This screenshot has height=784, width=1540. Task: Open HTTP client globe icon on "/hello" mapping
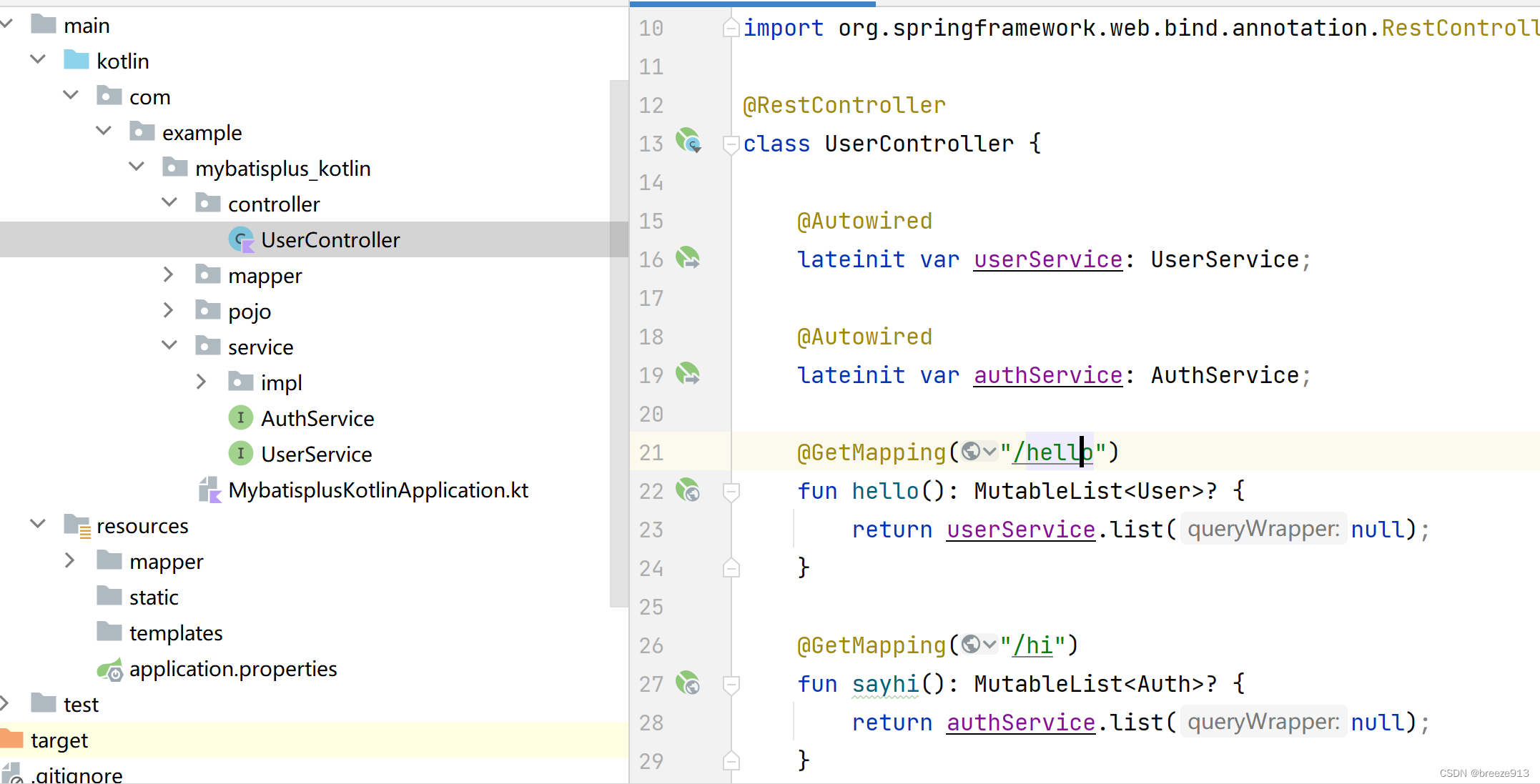tap(971, 451)
